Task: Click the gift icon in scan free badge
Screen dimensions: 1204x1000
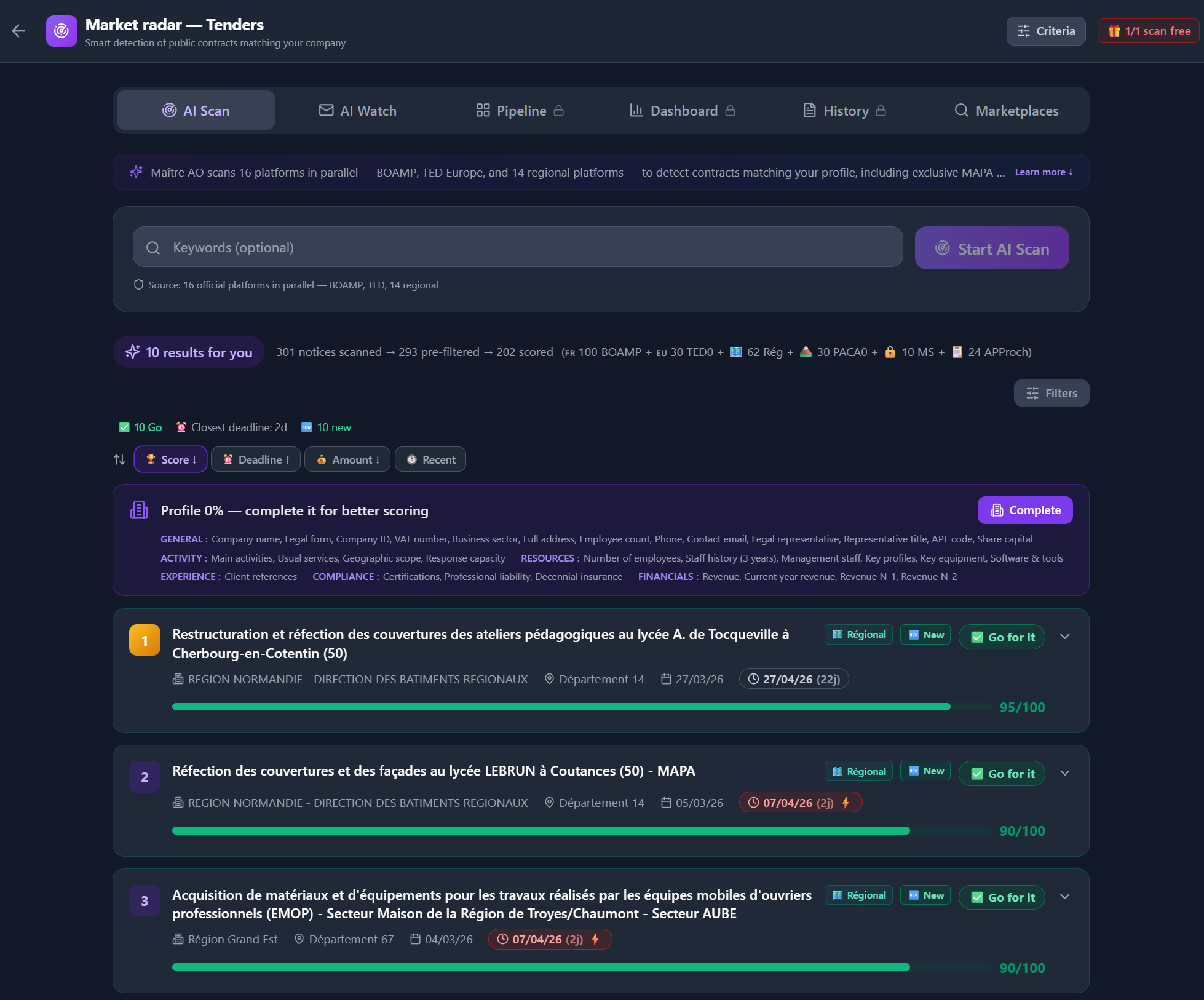Action: pos(1114,31)
